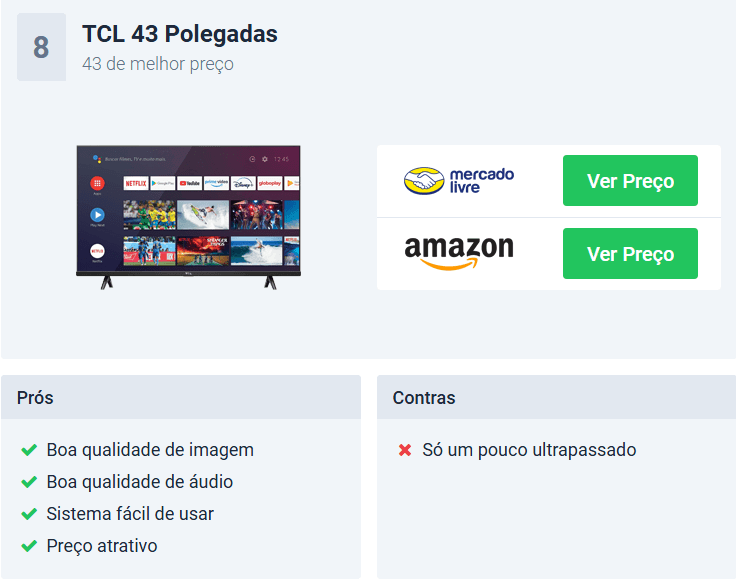
Task: Click the Amazon logo
Action: click(459, 253)
